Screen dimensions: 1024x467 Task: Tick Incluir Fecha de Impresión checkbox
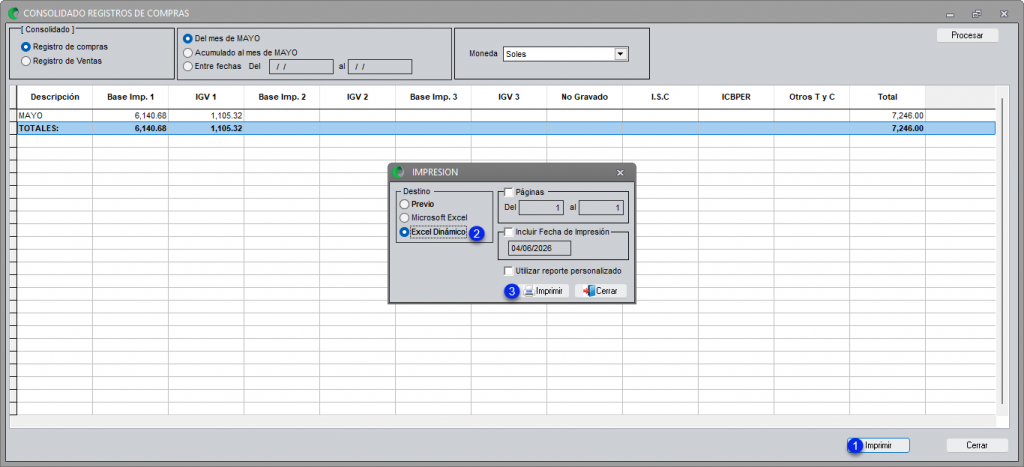[x=509, y=231]
